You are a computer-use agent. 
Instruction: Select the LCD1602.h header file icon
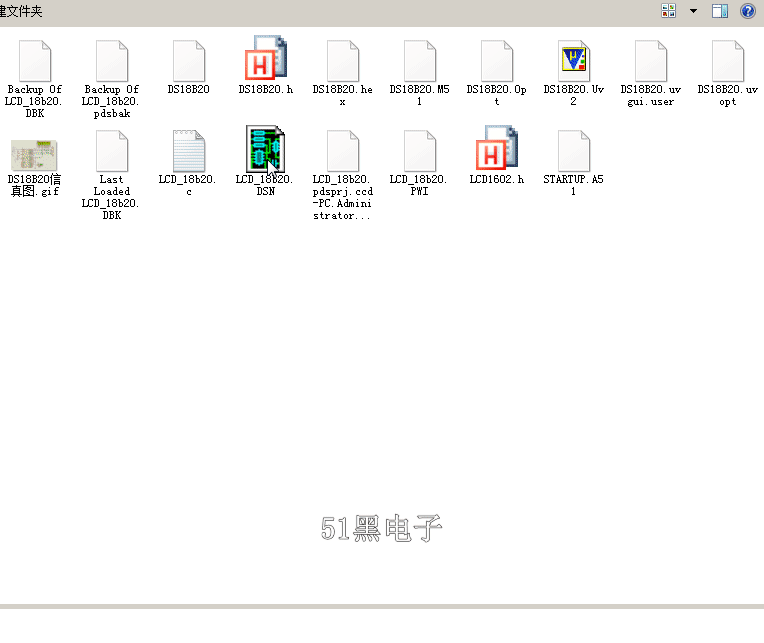497,147
